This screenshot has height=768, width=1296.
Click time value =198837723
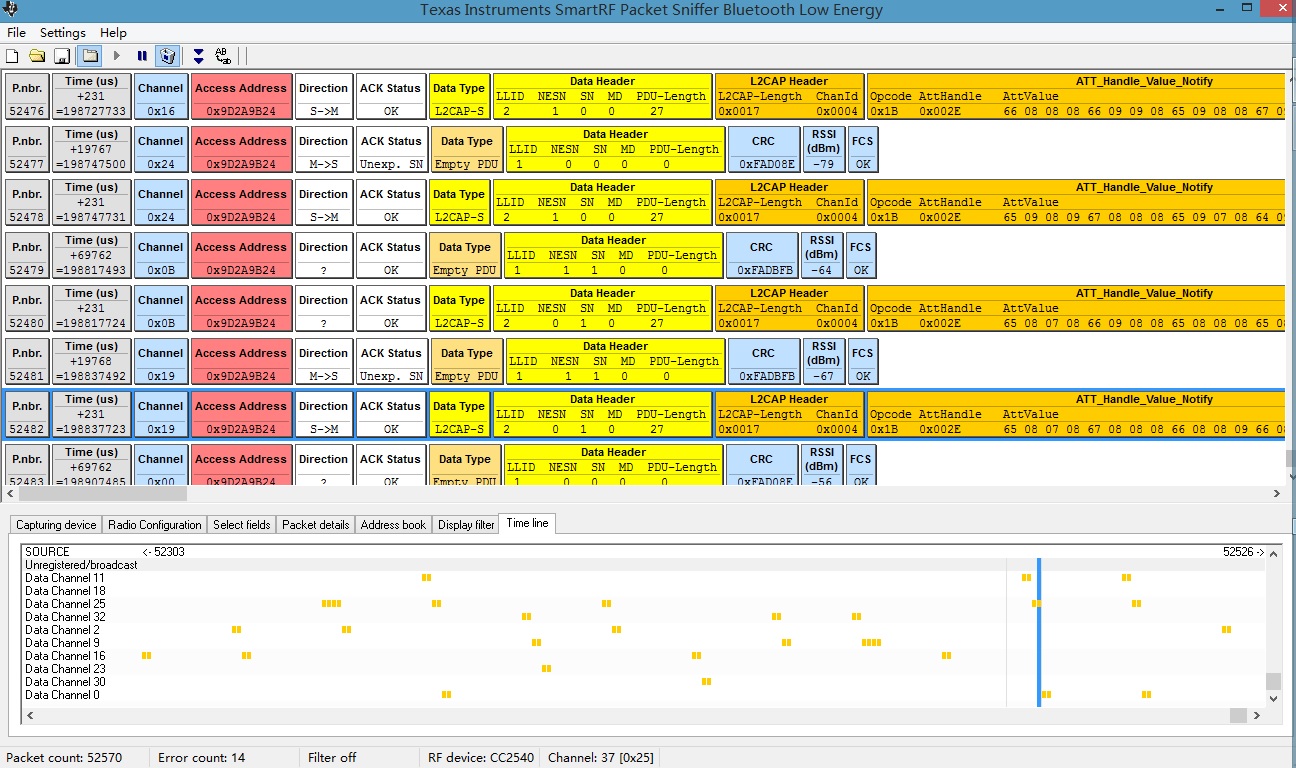91,429
